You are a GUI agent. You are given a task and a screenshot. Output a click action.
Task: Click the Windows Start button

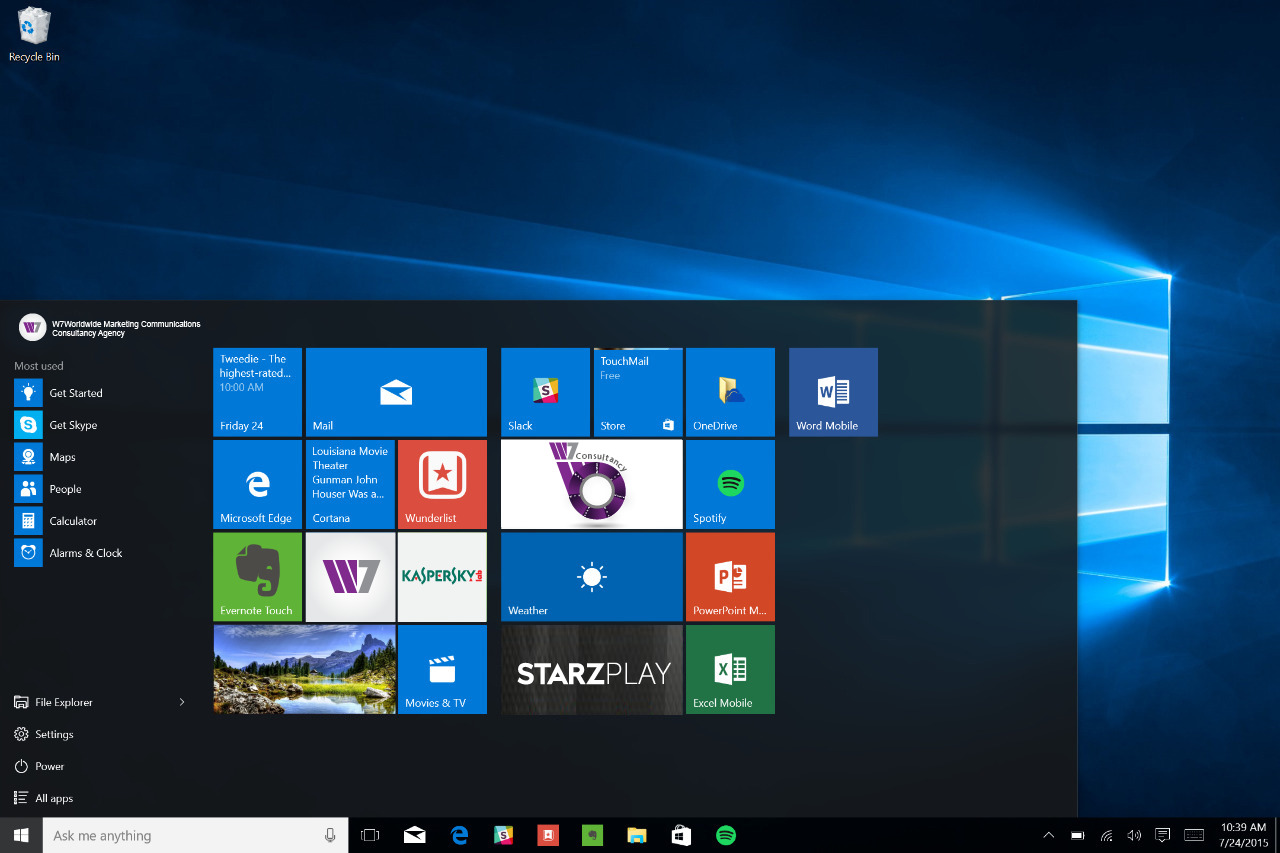click(x=21, y=835)
